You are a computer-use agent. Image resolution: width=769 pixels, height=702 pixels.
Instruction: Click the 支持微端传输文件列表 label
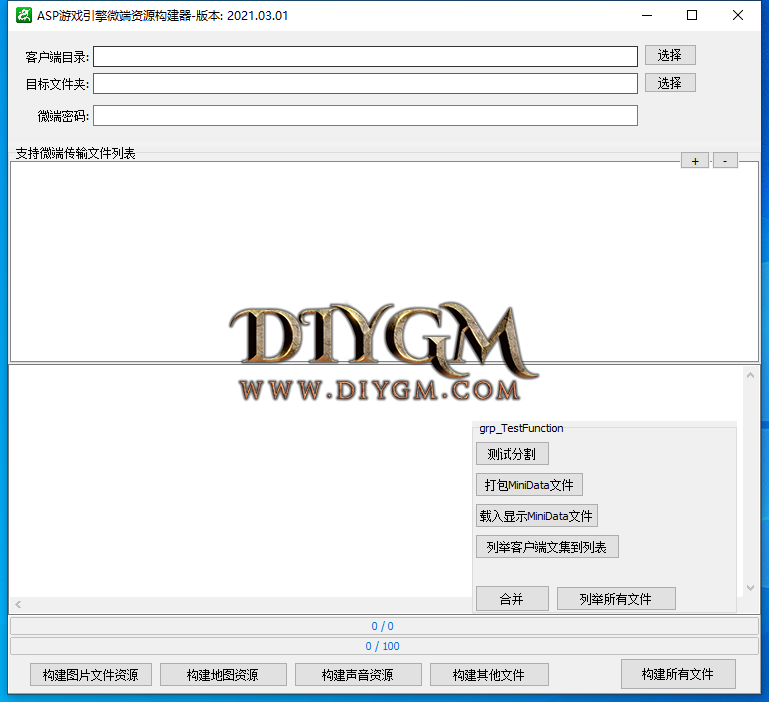[76, 154]
